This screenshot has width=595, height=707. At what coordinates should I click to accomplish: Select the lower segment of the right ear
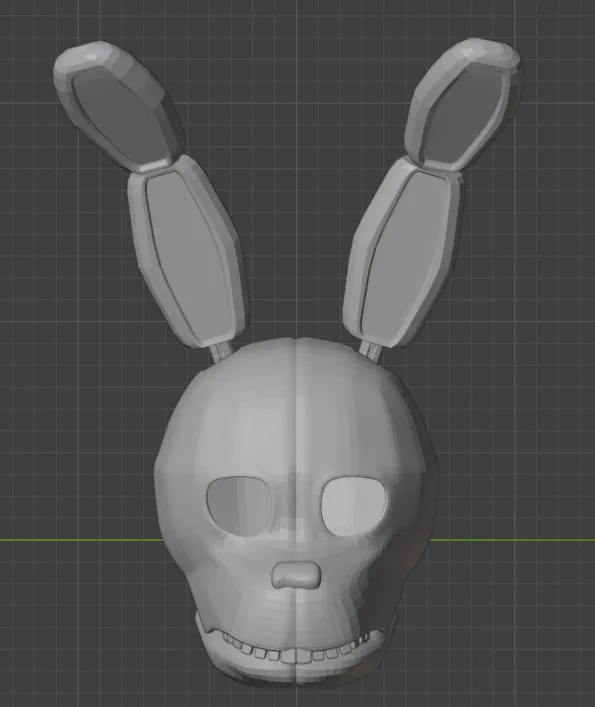click(401, 252)
